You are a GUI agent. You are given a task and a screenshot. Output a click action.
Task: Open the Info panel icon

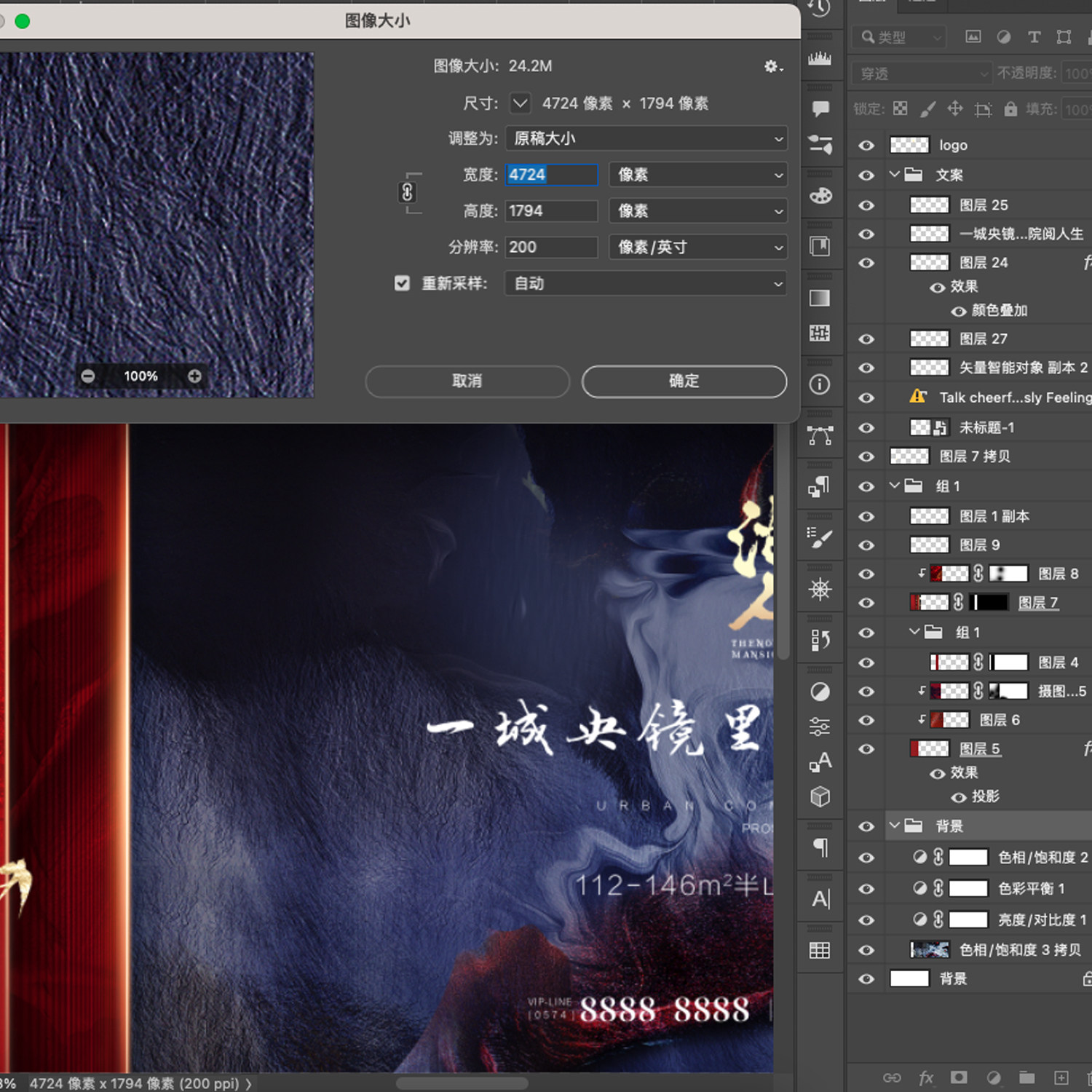[x=820, y=384]
